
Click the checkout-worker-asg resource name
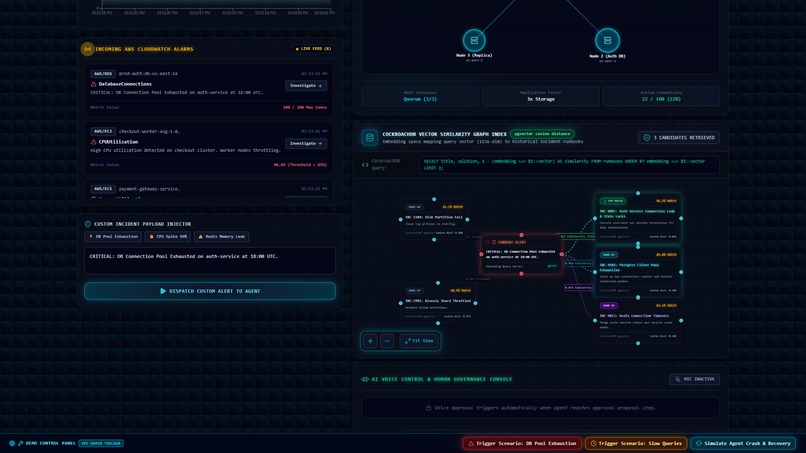[x=149, y=131]
